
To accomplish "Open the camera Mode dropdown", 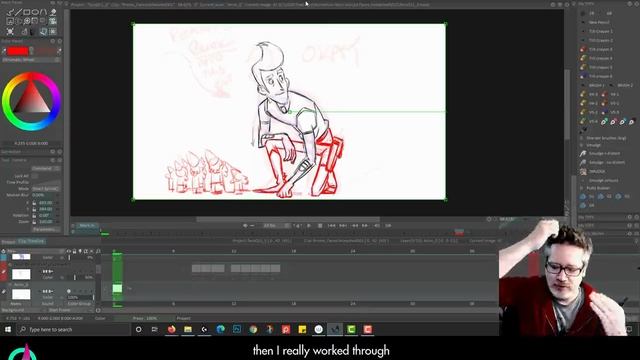I will coord(46,189).
